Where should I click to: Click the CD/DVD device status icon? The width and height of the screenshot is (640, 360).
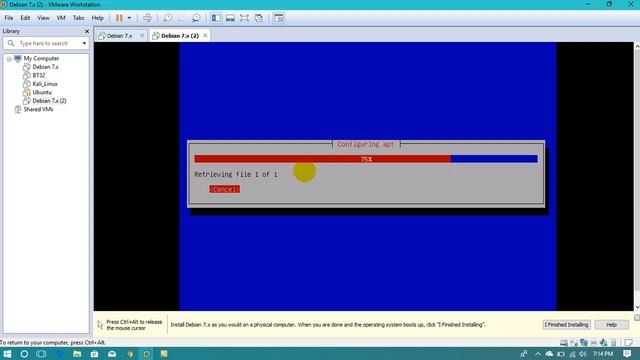(574, 343)
